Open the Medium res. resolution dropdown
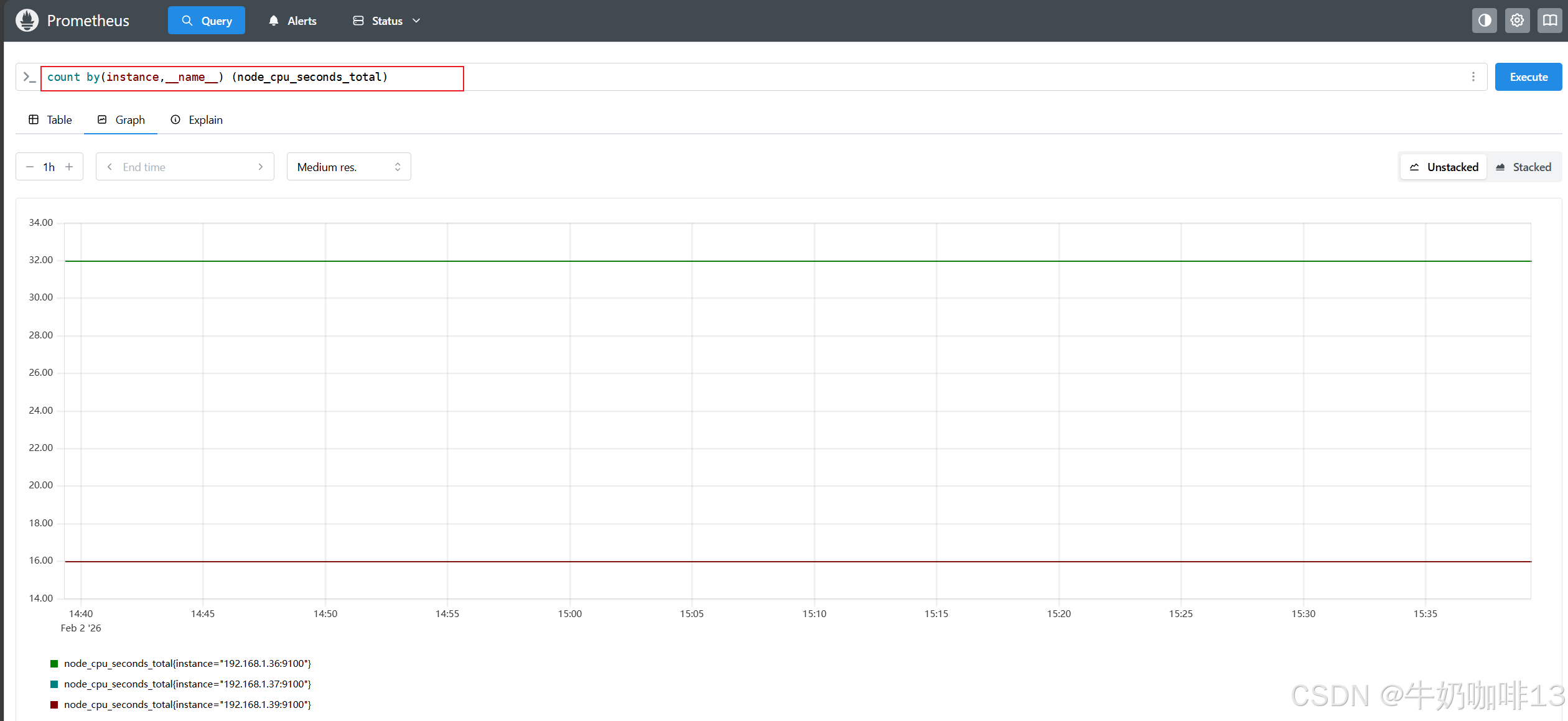This screenshot has width=1568, height=721. tap(348, 167)
